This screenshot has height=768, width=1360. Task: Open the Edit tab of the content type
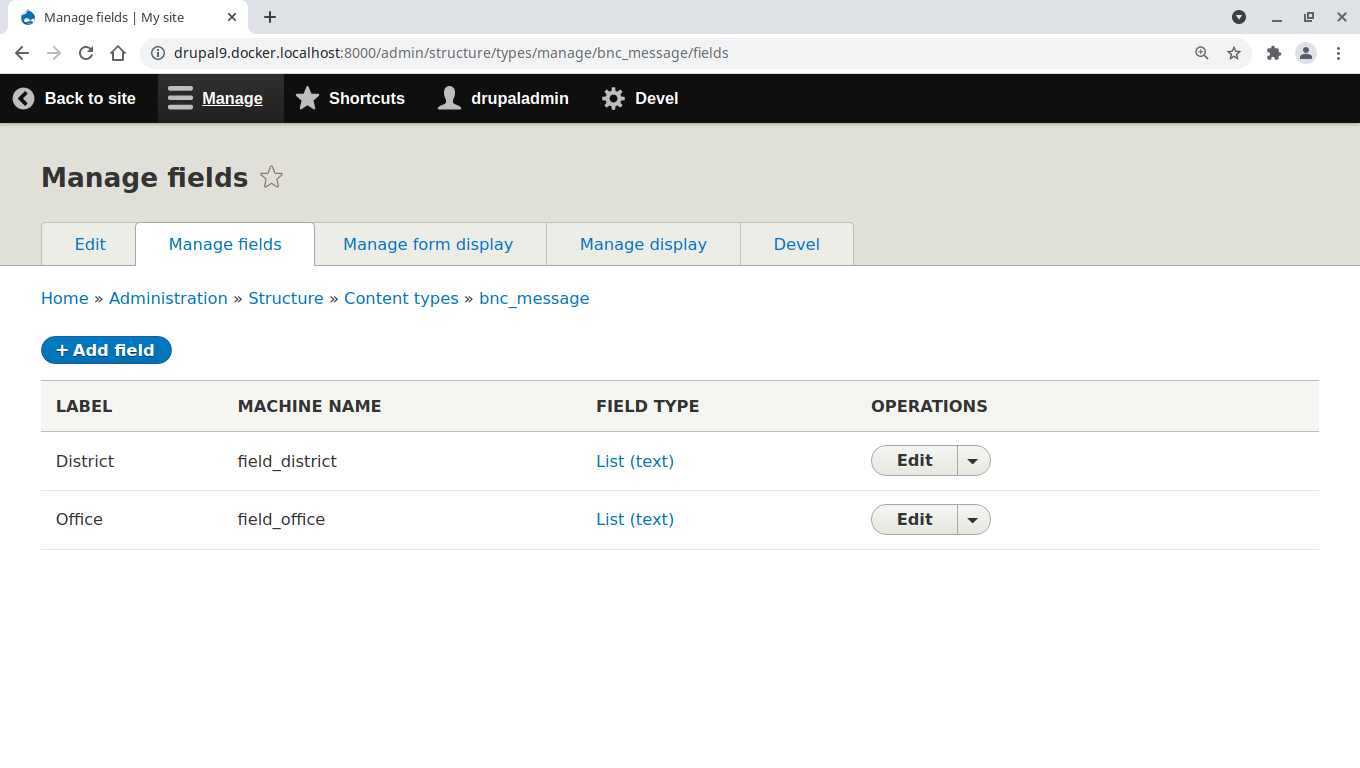point(90,244)
